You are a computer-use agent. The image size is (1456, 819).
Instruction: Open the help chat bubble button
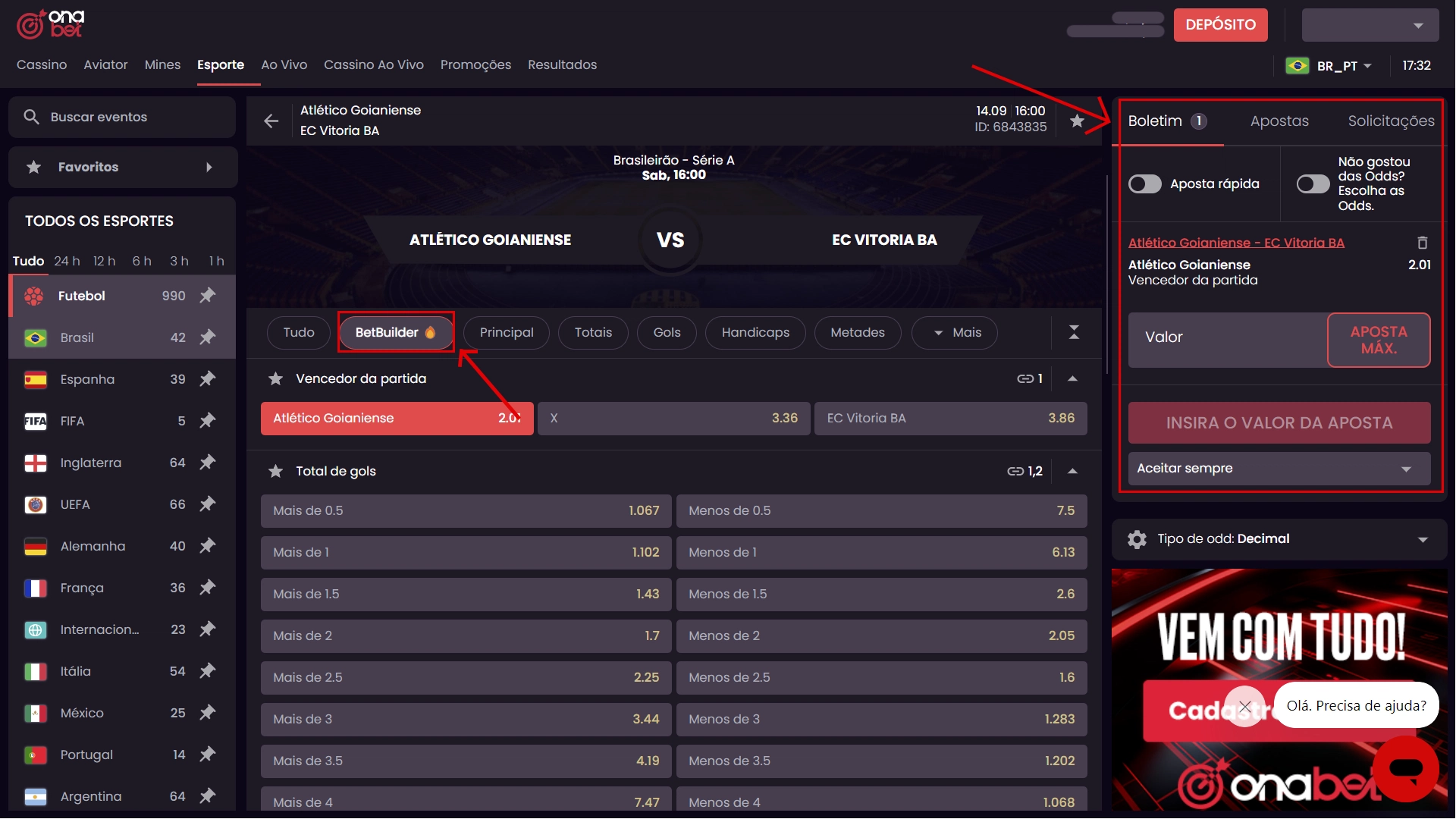click(x=1405, y=769)
